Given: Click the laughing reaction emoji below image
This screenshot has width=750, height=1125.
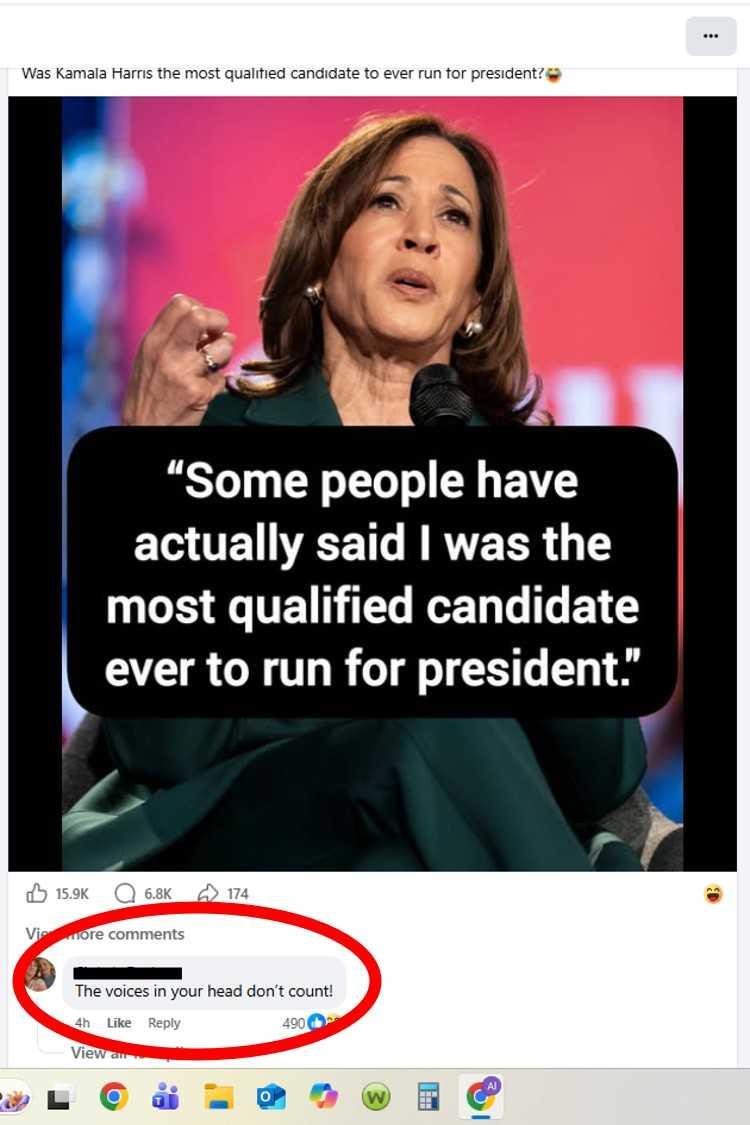Looking at the screenshot, I should [713, 894].
